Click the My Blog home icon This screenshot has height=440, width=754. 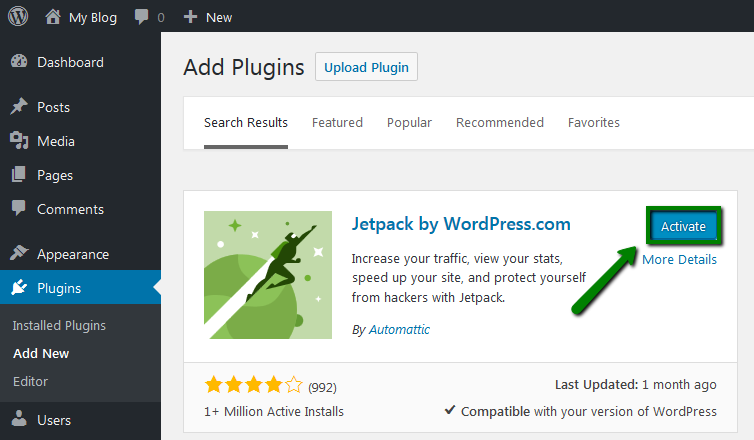(x=53, y=17)
